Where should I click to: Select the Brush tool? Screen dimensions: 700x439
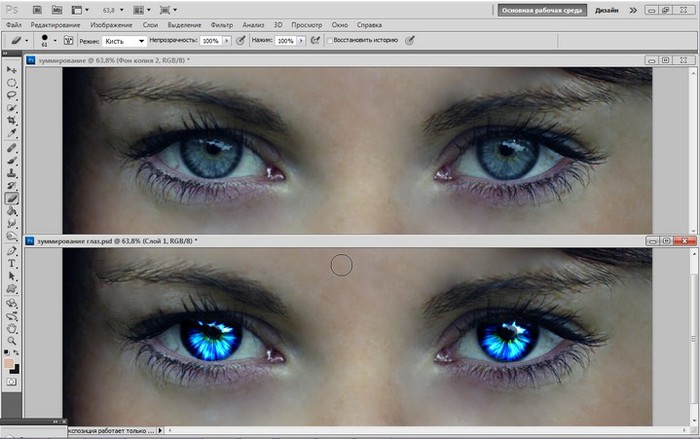[12, 160]
